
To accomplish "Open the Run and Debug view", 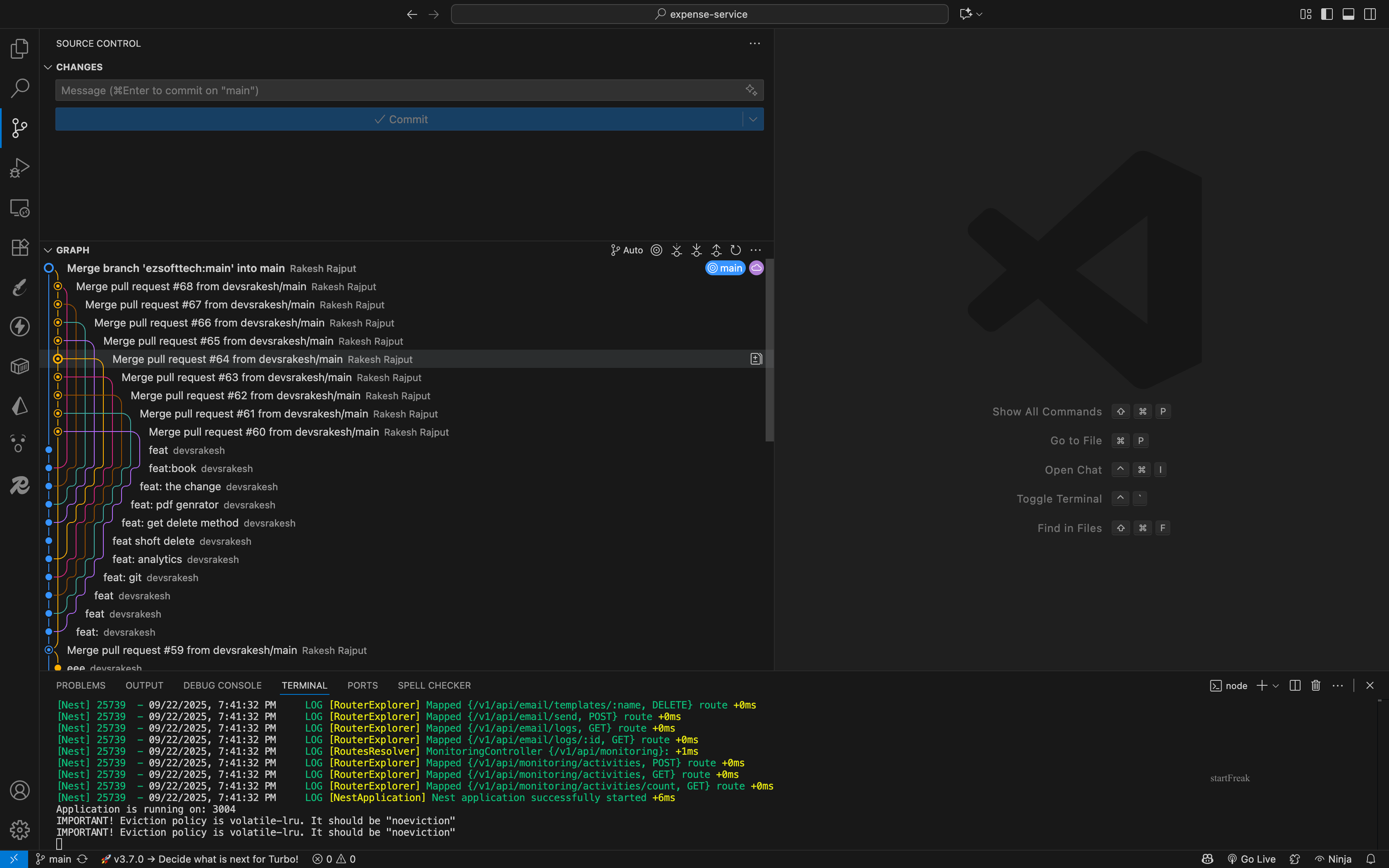I will coord(19,168).
